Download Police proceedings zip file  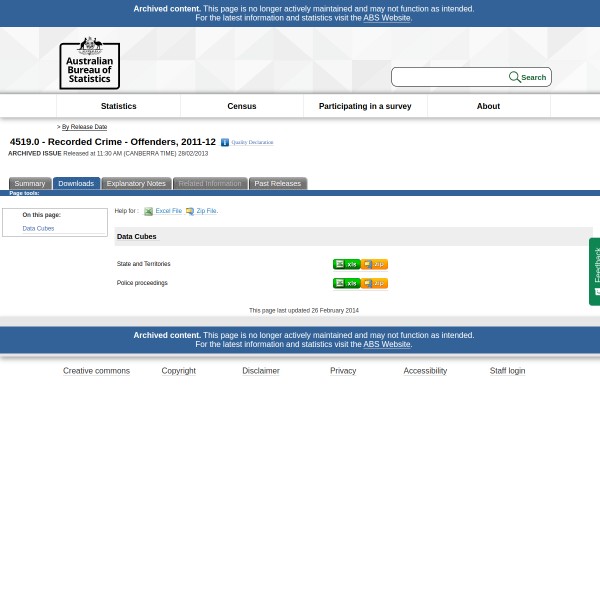pyautogui.click(x=375, y=283)
